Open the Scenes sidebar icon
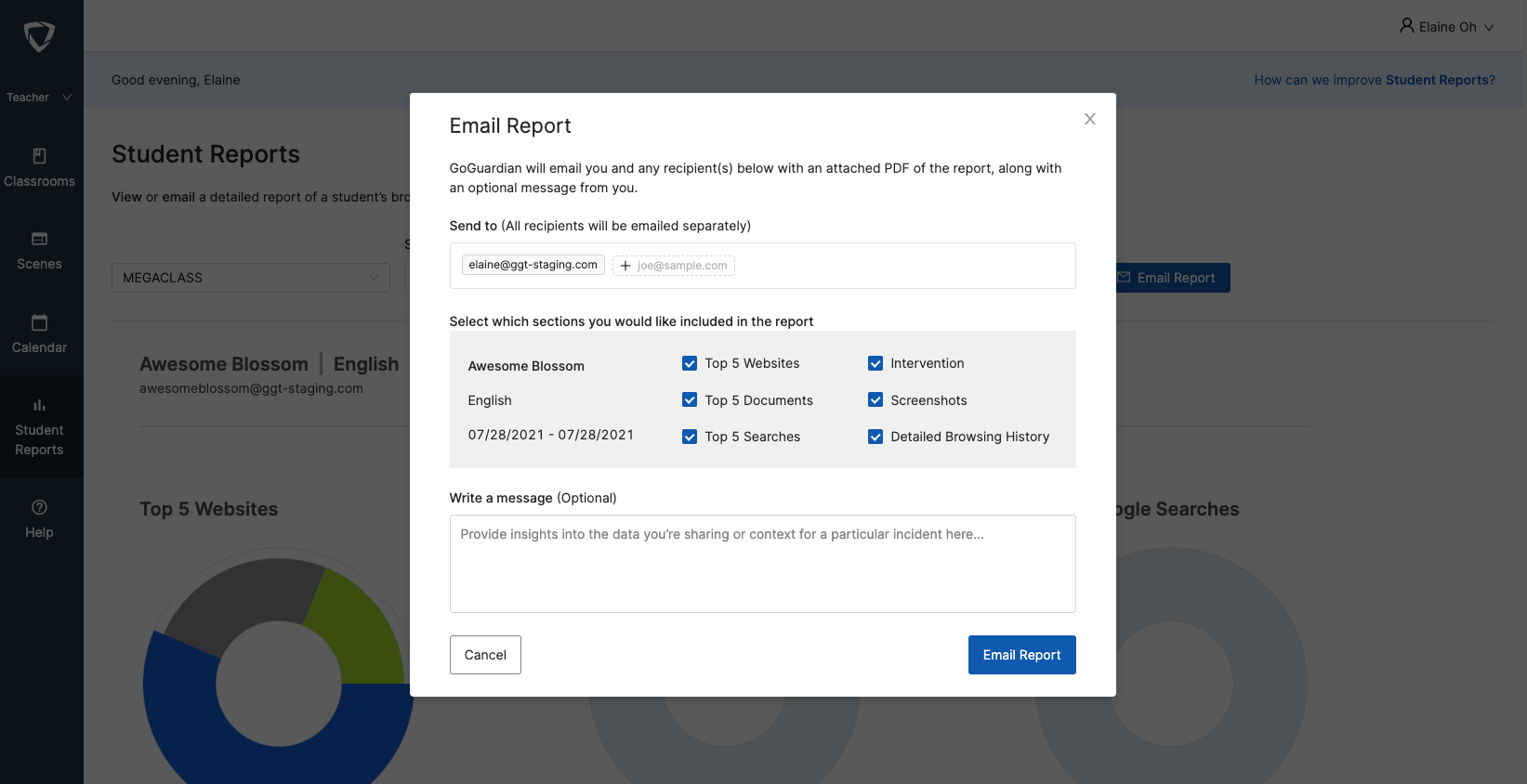Viewport: 1527px width, 784px height. pyautogui.click(x=39, y=239)
